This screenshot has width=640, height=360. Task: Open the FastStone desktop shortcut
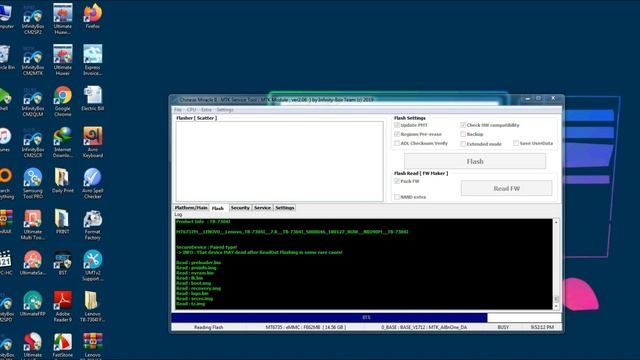click(62, 345)
